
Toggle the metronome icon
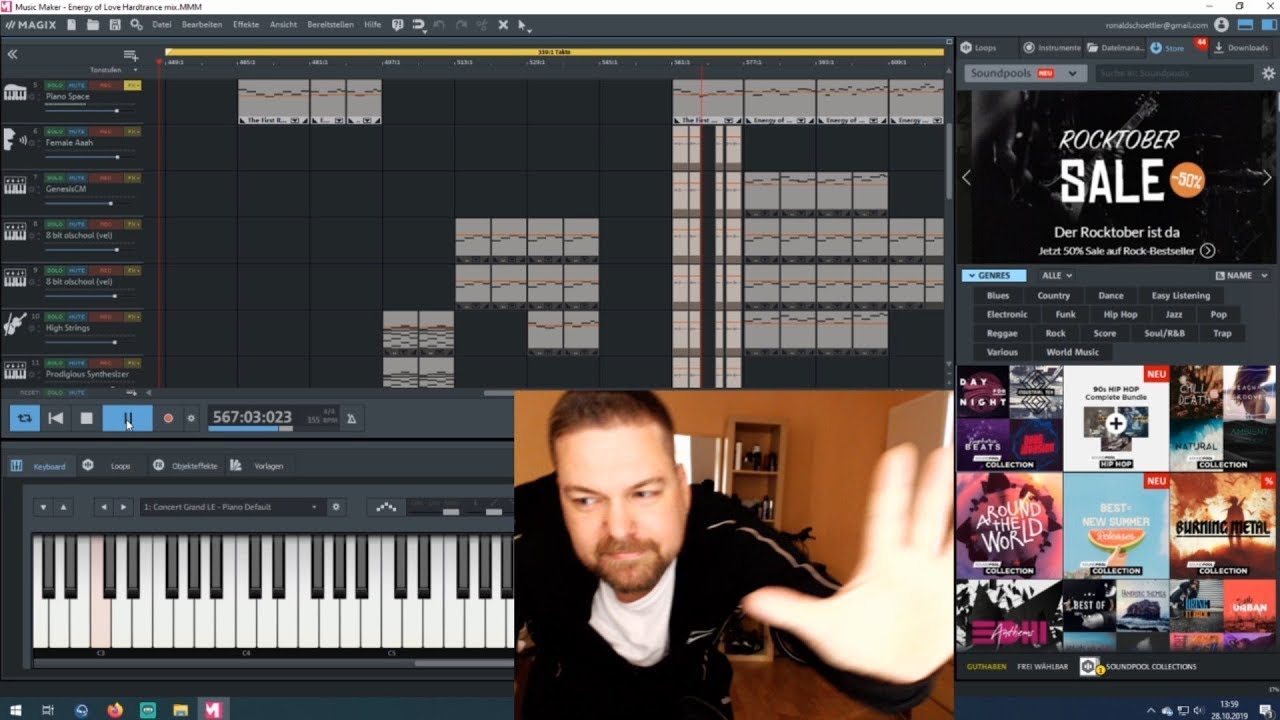[351, 418]
